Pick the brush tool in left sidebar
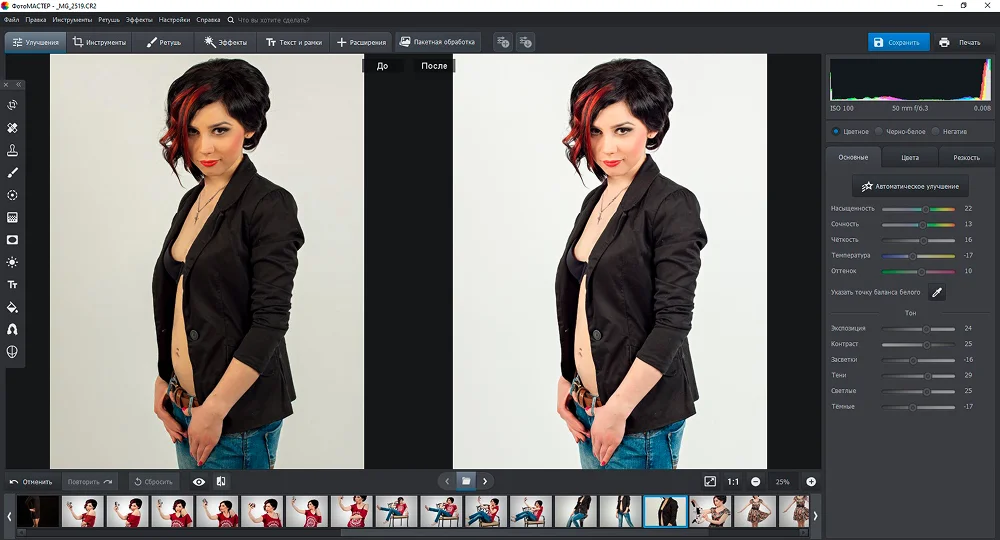 click(x=13, y=173)
